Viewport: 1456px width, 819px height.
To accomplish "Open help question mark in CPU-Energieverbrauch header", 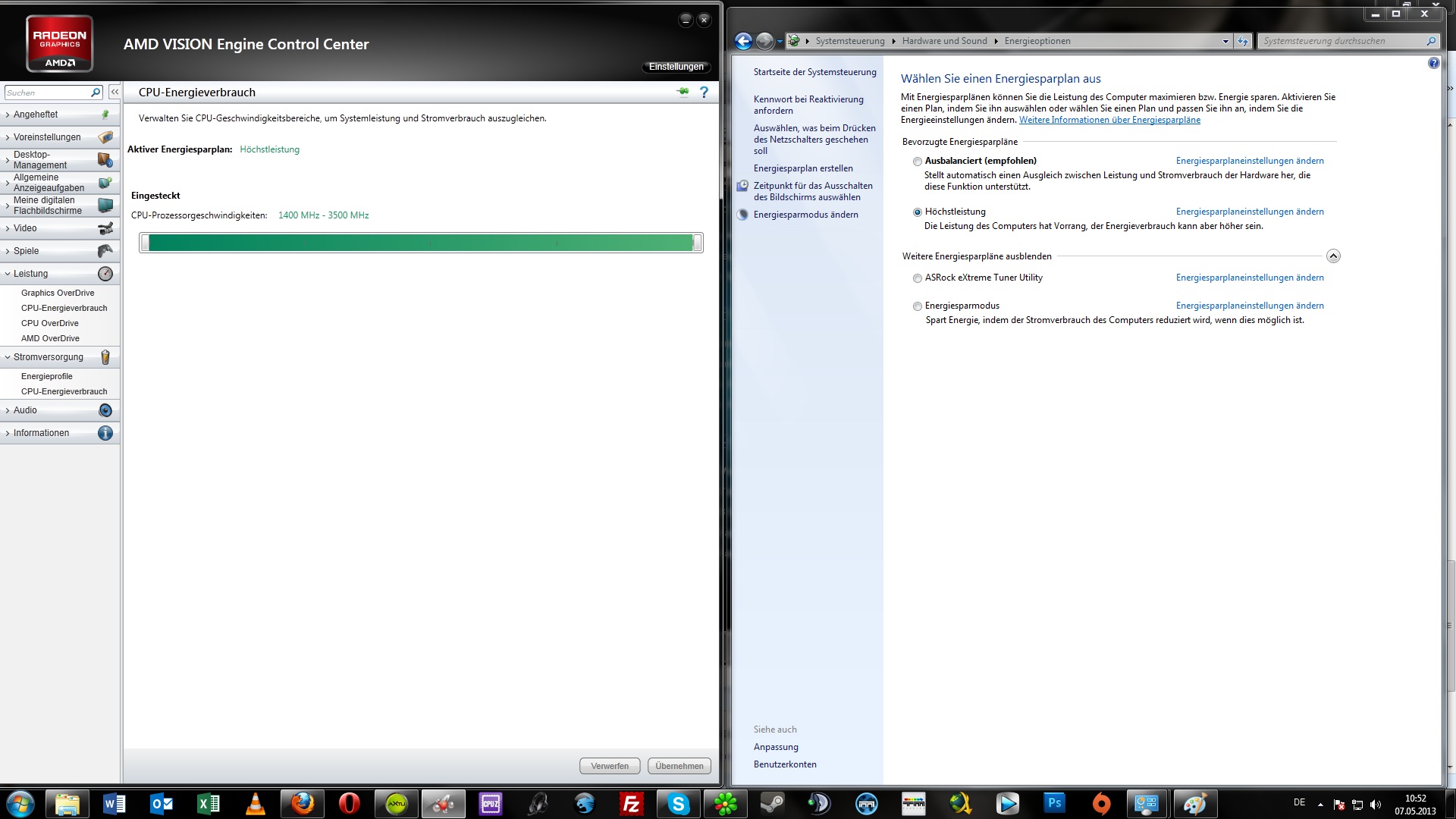I will 704,92.
